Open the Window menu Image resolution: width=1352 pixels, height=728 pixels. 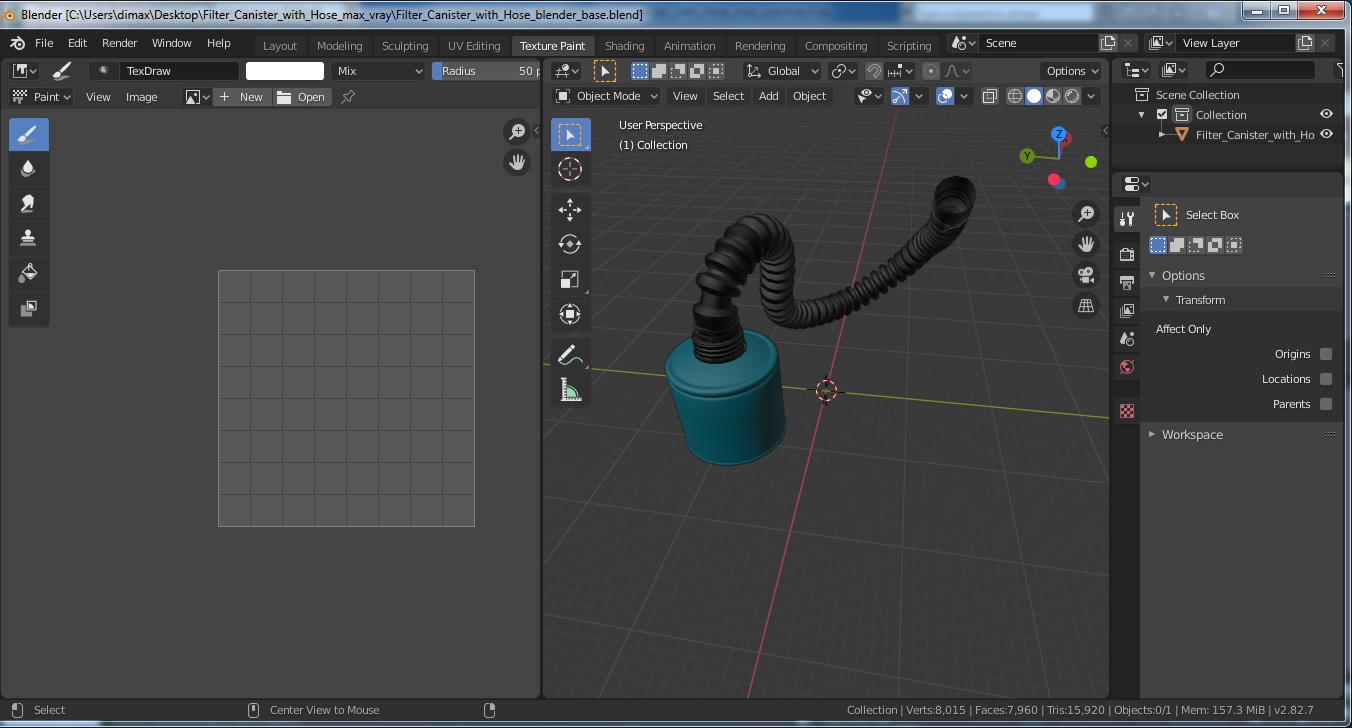172,43
